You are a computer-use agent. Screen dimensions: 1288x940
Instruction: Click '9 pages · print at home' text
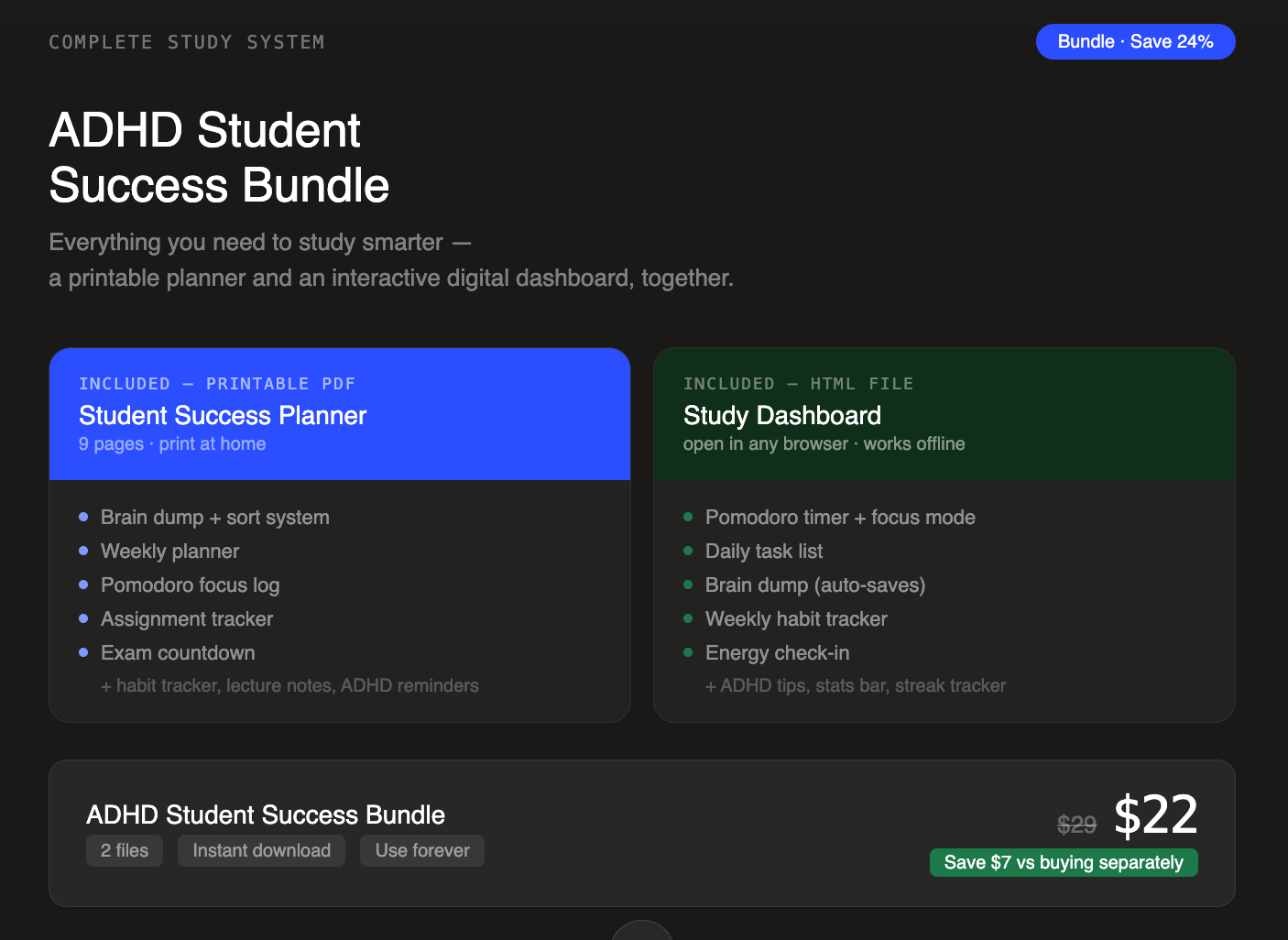click(x=172, y=443)
